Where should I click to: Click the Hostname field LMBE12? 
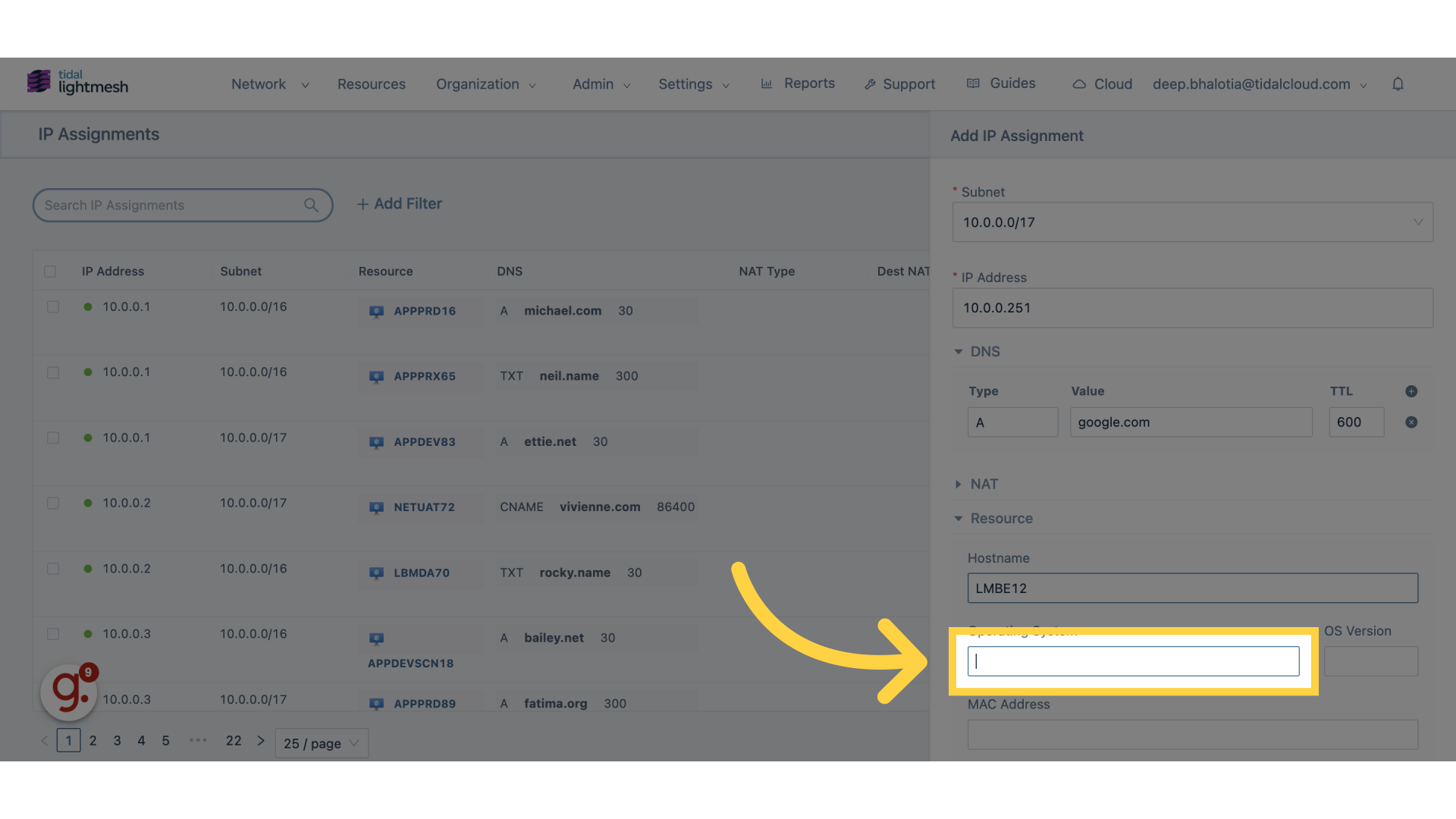(x=1192, y=588)
